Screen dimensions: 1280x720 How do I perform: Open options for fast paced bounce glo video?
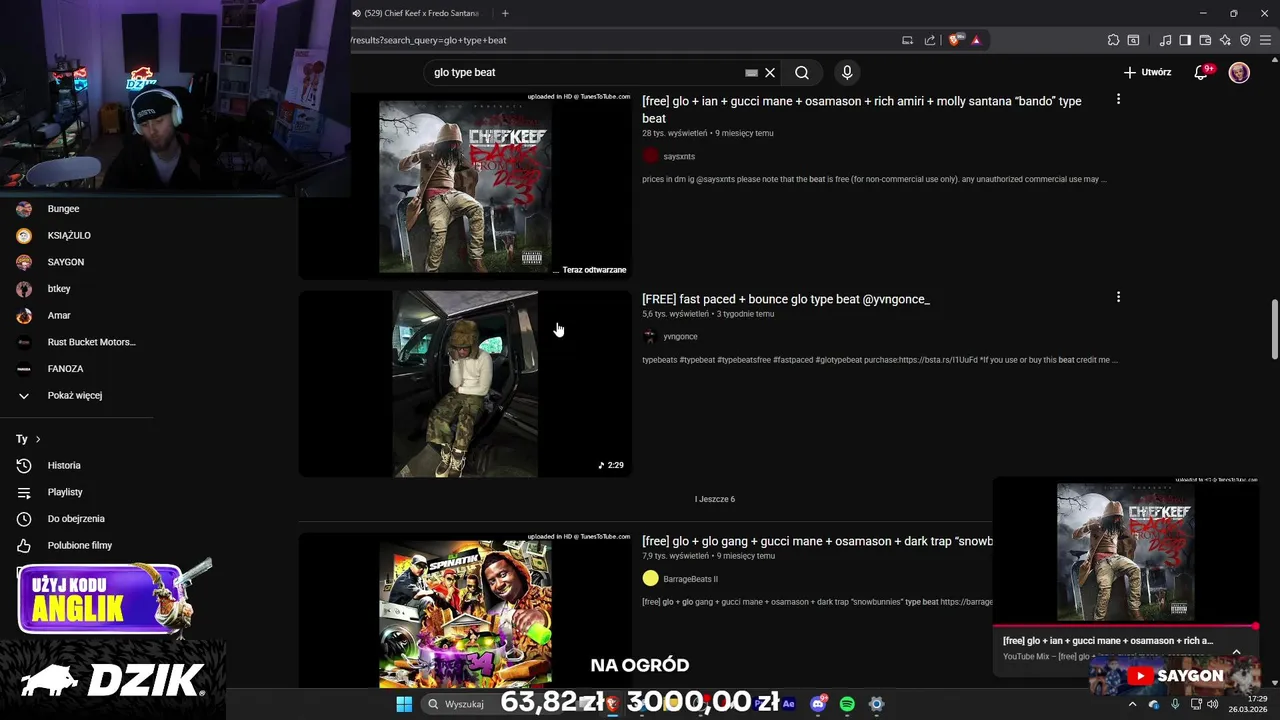tap(1118, 297)
